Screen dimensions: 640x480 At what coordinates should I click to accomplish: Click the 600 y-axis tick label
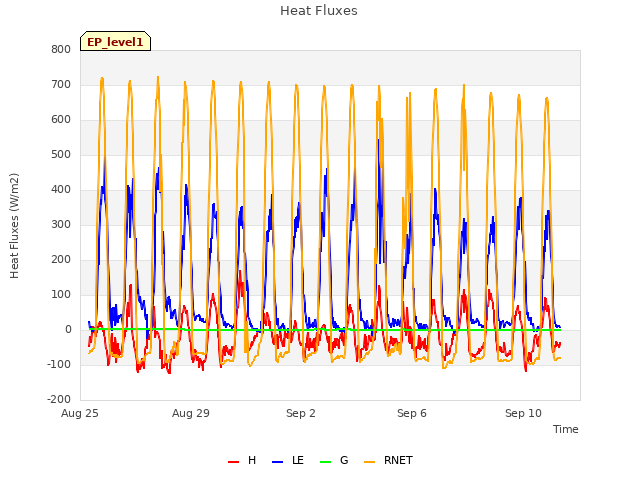(x=61, y=120)
